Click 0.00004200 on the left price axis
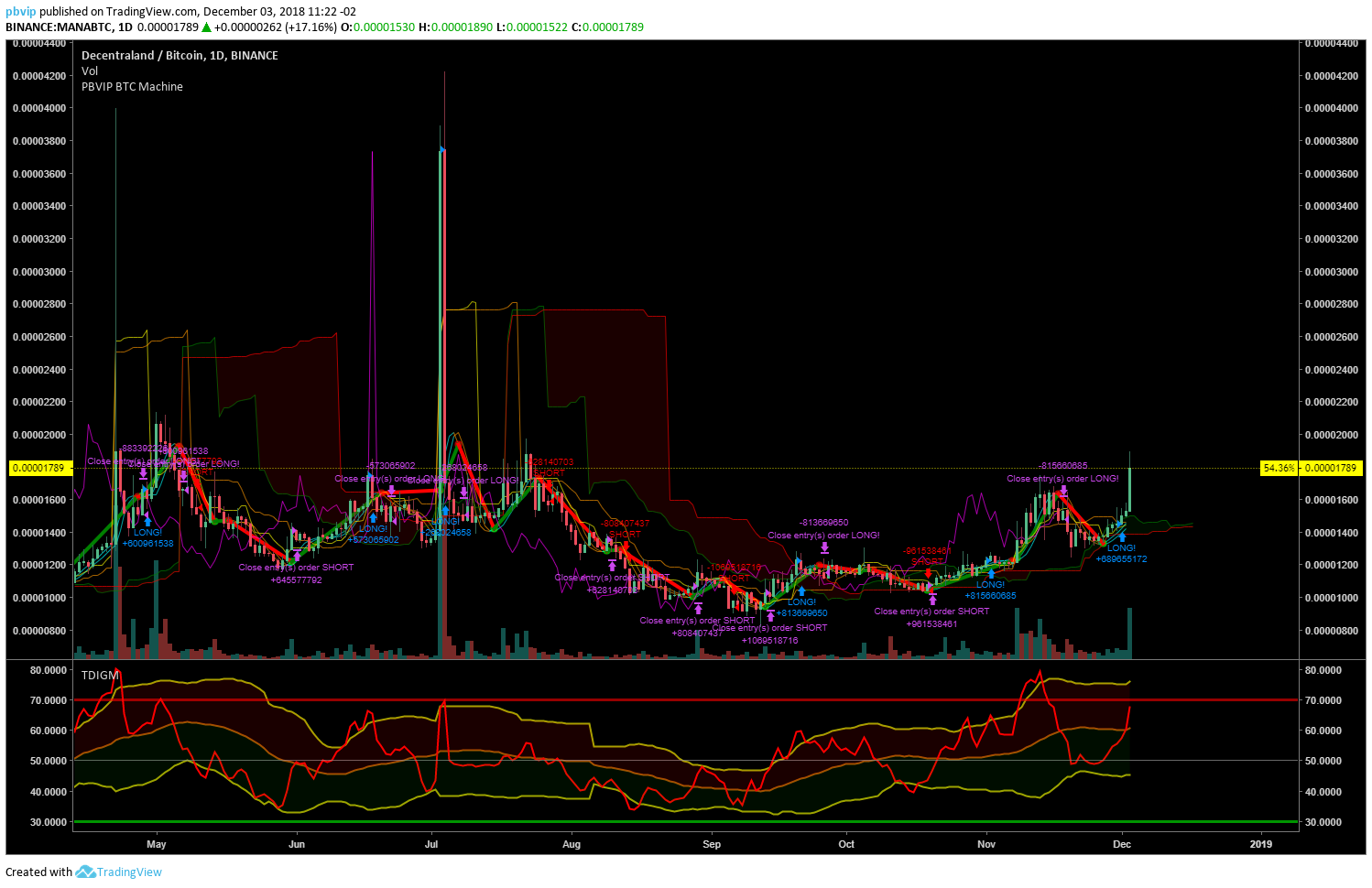This screenshot has width=1372, height=888. click(x=38, y=76)
